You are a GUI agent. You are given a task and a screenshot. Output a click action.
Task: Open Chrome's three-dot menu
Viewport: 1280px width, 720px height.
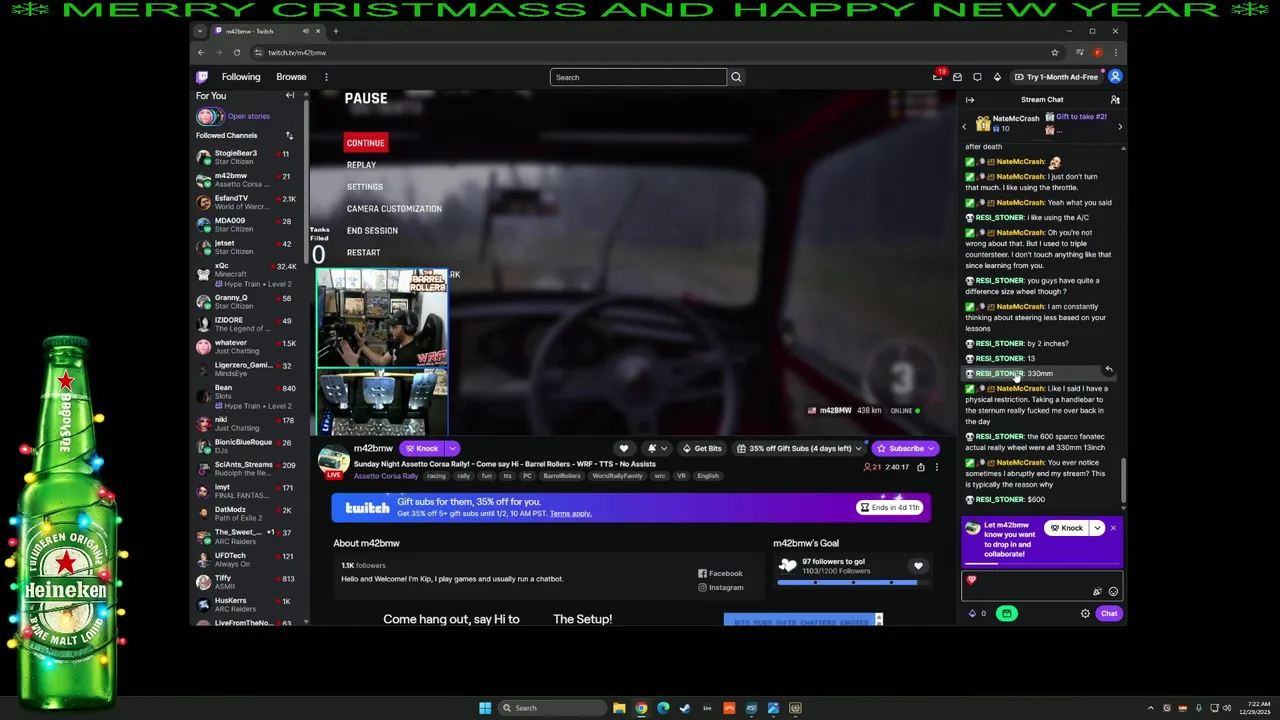[1115, 52]
